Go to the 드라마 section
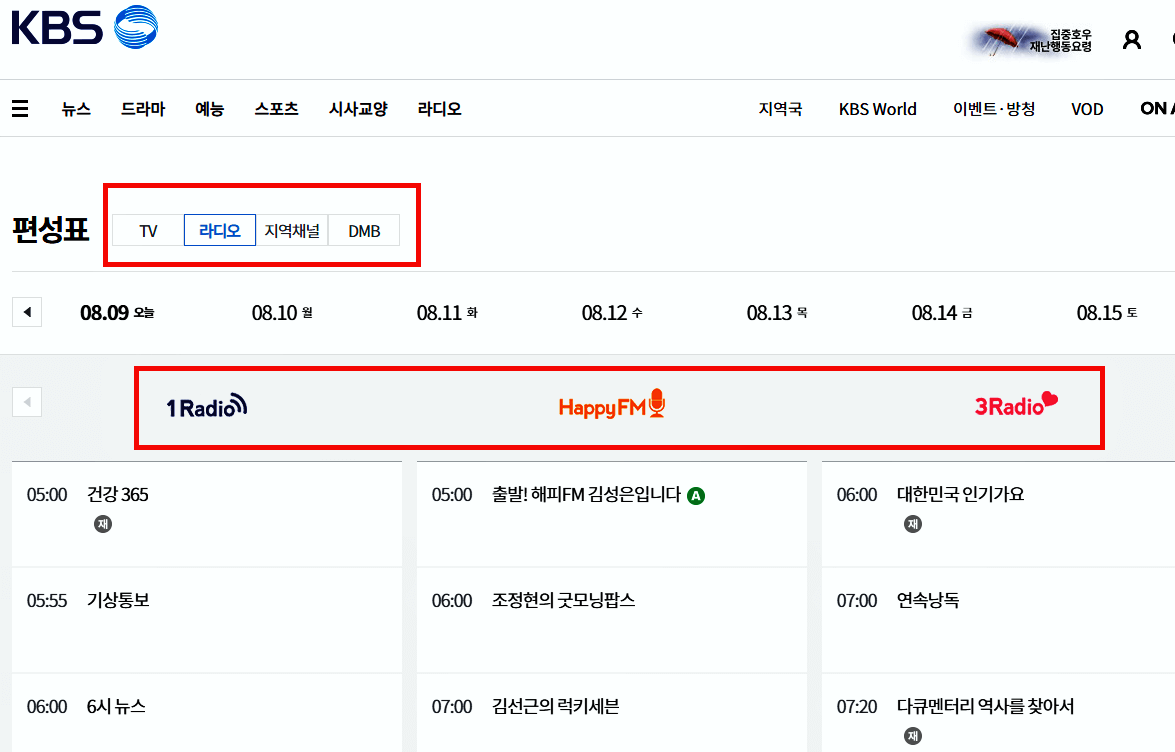1175x752 pixels. point(142,109)
